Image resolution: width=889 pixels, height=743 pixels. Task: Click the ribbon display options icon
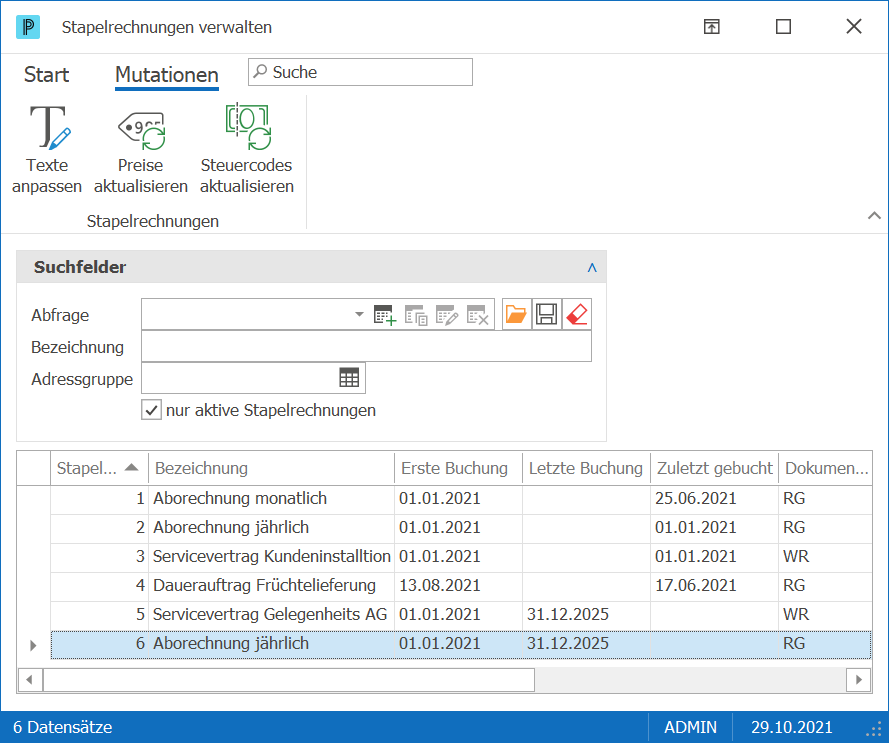[712, 27]
